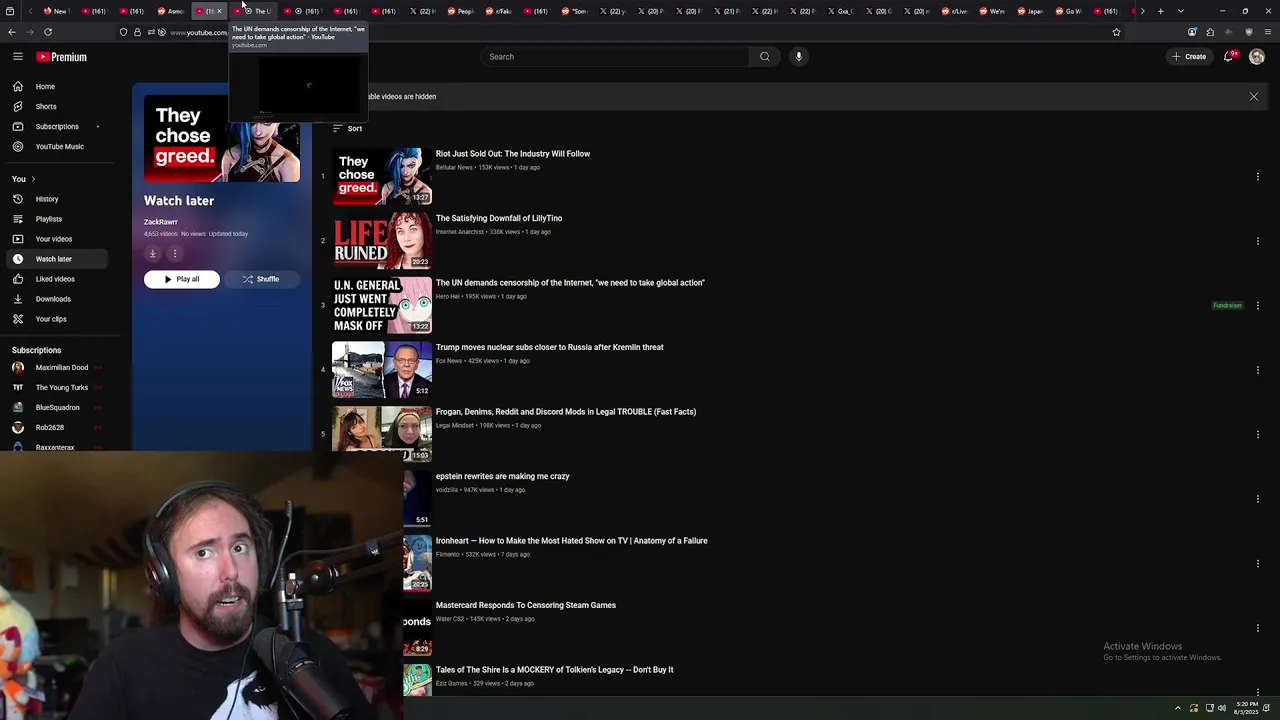Click the YouTube Premium logo

pyautogui.click(x=62, y=57)
